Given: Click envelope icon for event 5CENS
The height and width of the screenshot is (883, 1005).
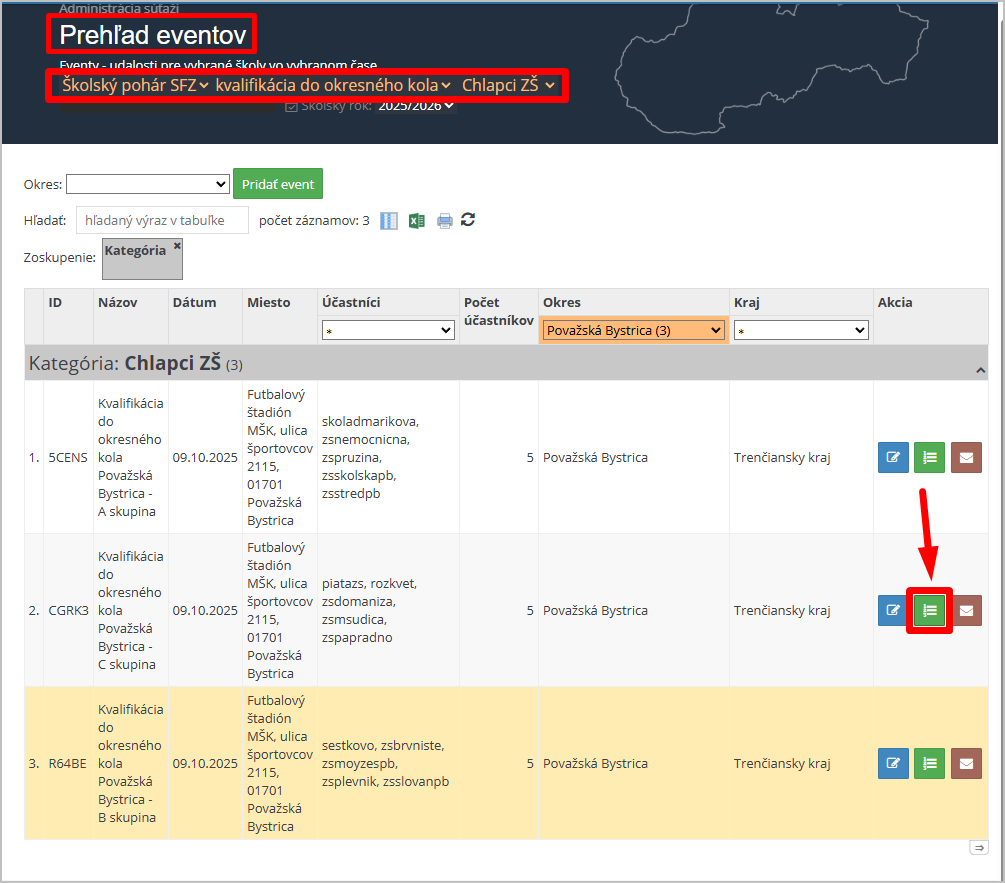Looking at the screenshot, I should 966,457.
